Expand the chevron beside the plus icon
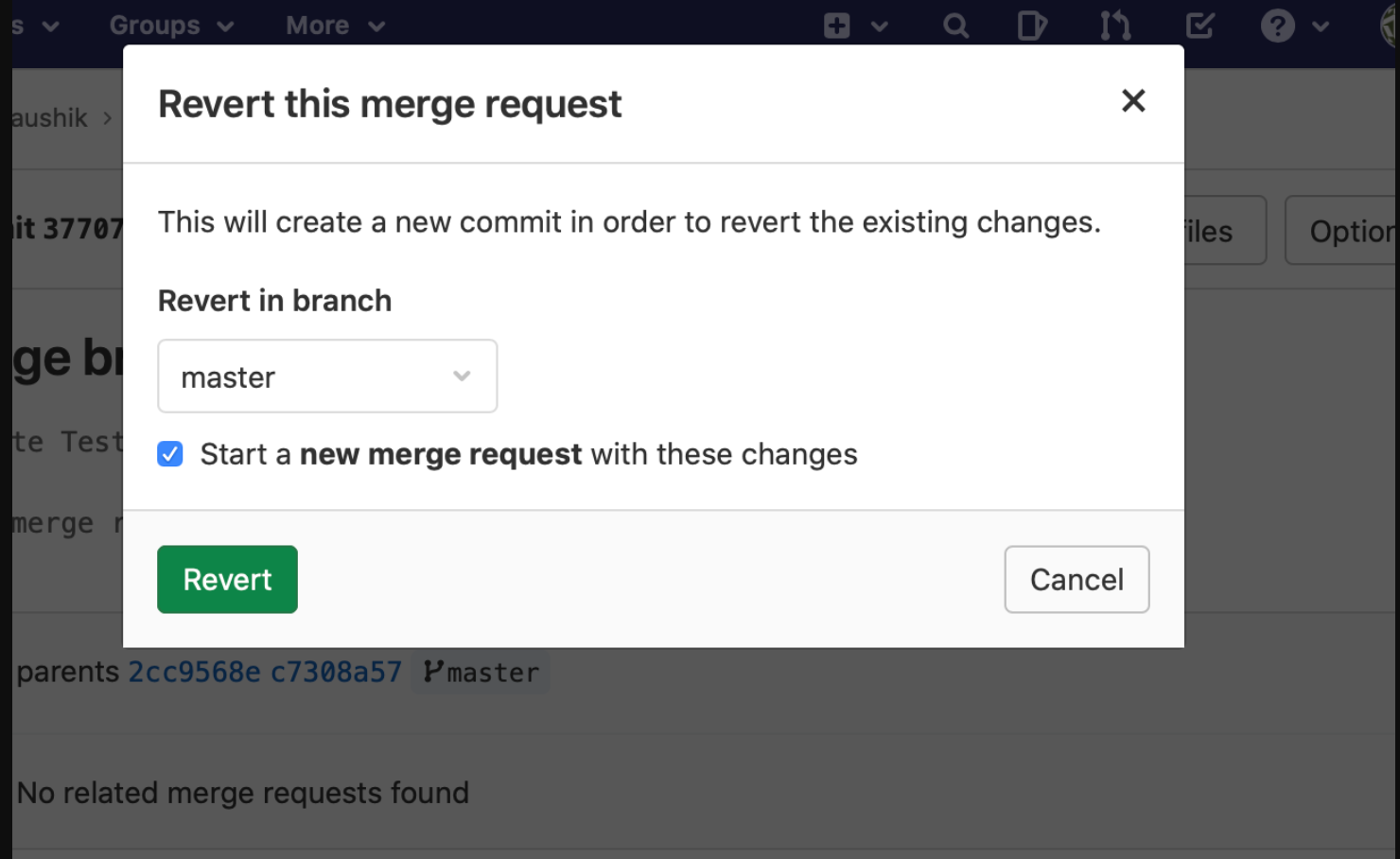 (880, 26)
